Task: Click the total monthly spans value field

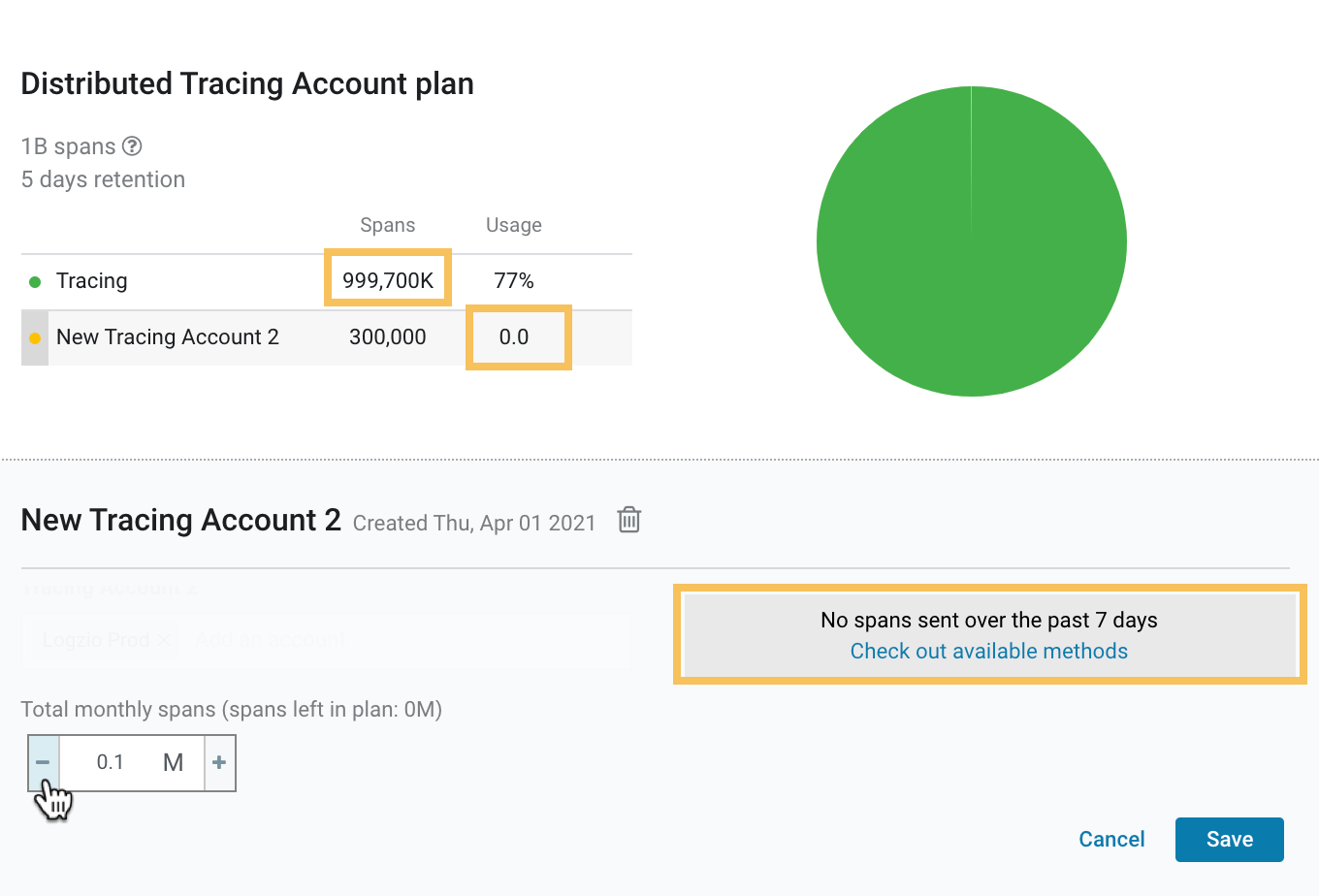Action: [112, 763]
